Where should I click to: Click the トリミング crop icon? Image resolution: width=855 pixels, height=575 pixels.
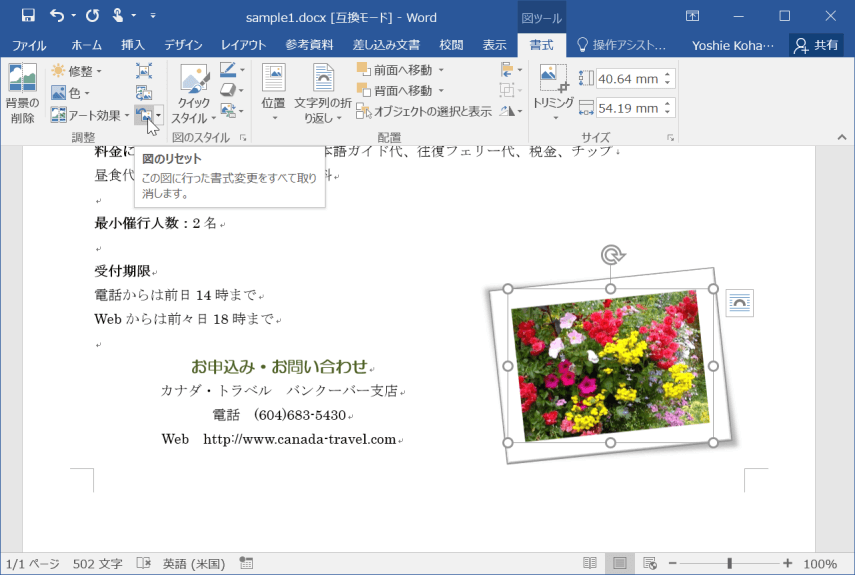pyautogui.click(x=553, y=78)
